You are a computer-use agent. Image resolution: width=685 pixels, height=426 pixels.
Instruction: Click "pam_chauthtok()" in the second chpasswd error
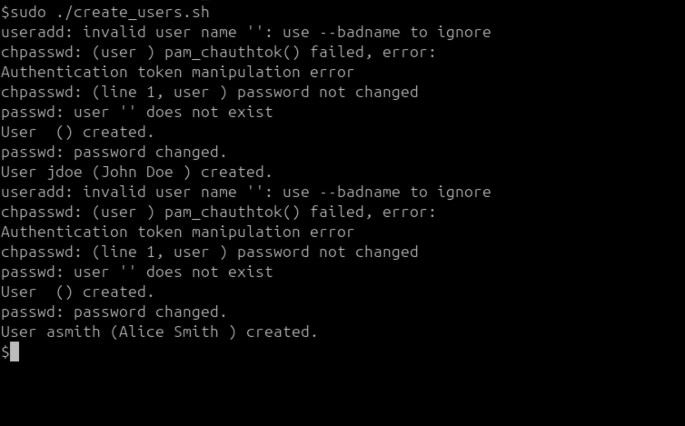pos(232,212)
